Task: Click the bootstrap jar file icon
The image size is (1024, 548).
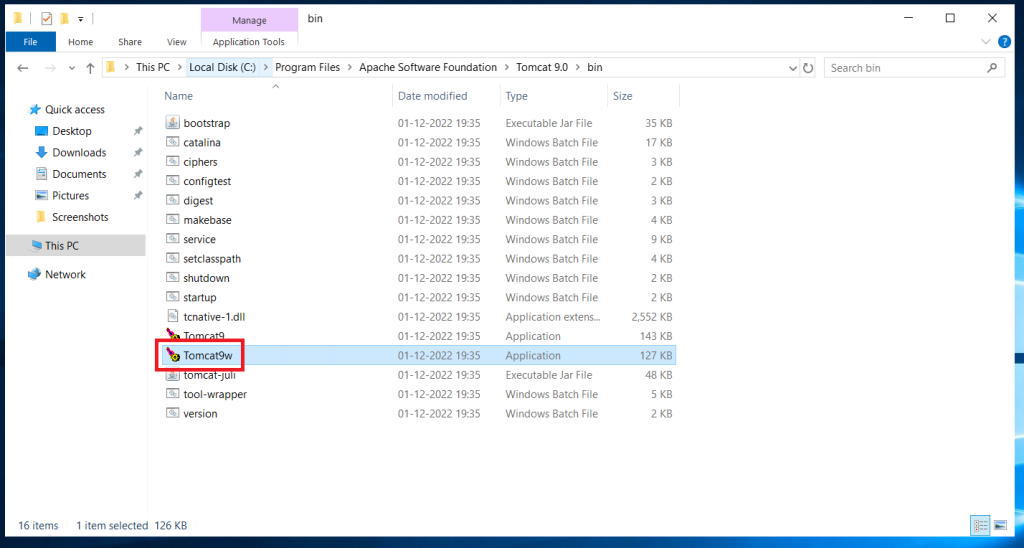Action: 172,122
